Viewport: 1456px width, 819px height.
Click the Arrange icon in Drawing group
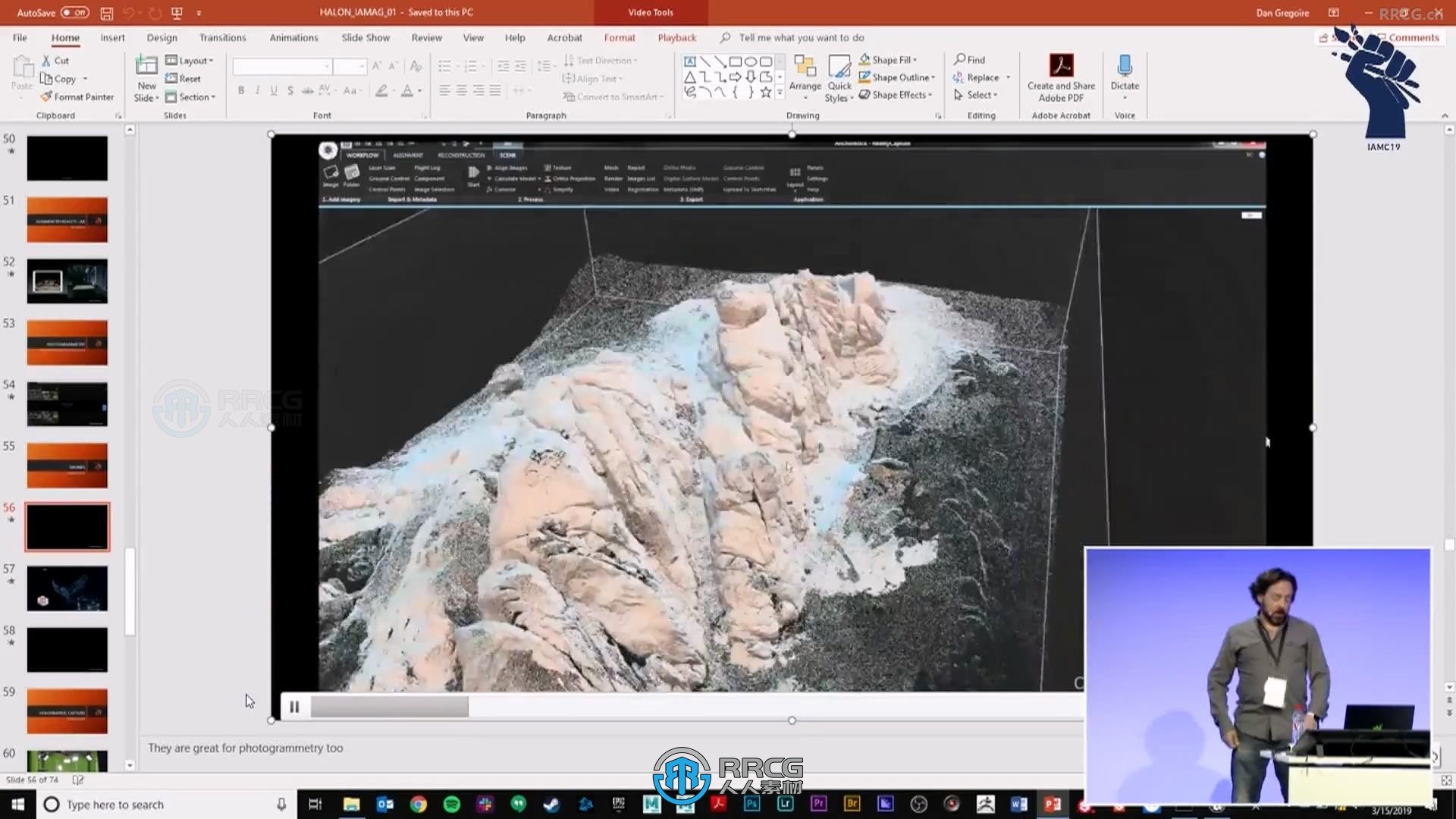805,67
